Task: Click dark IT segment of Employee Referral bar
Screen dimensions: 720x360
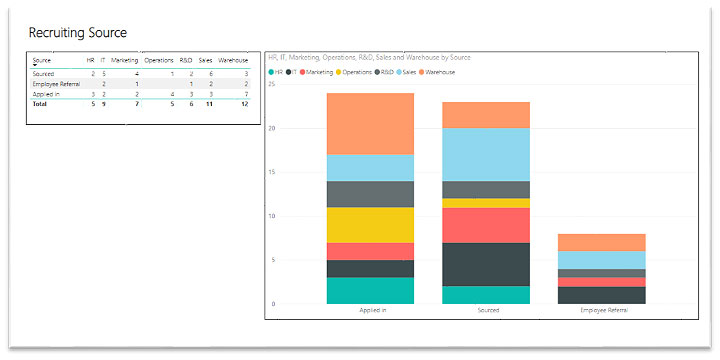Action: click(602, 295)
